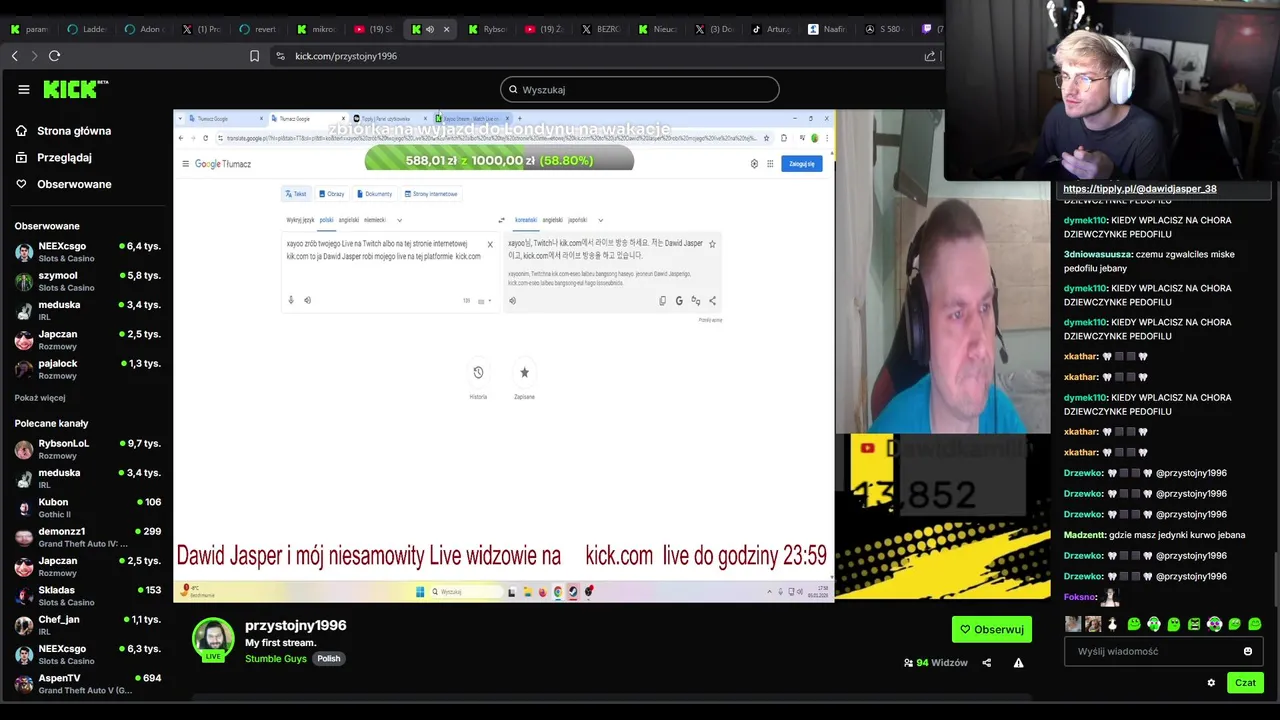
Task: Open Przeglądaj in the sidebar
Action: point(54,157)
